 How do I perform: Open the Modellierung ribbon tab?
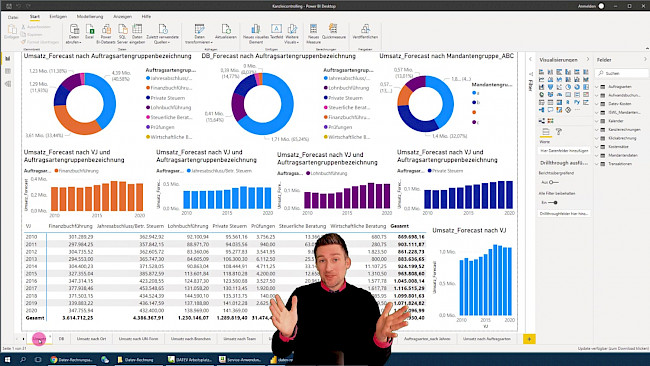pyautogui.click(x=90, y=17)
